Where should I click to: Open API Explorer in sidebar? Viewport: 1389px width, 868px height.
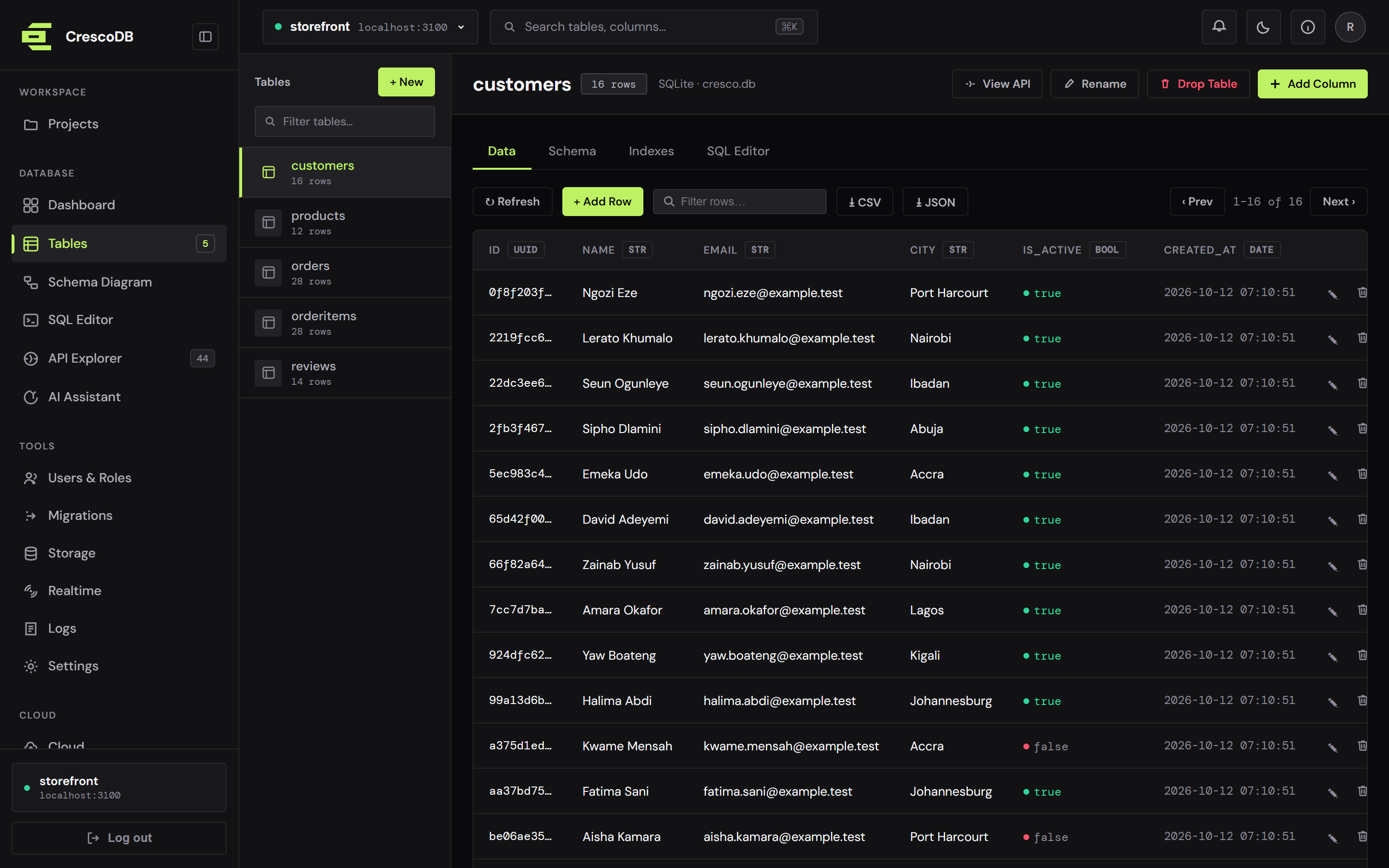point(119,358)
